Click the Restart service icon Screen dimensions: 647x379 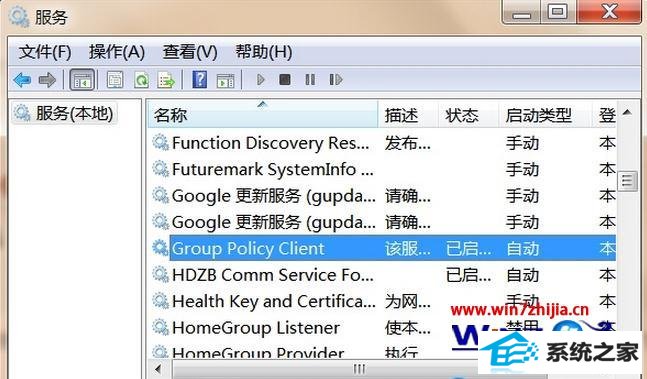[x=335, y=79]
